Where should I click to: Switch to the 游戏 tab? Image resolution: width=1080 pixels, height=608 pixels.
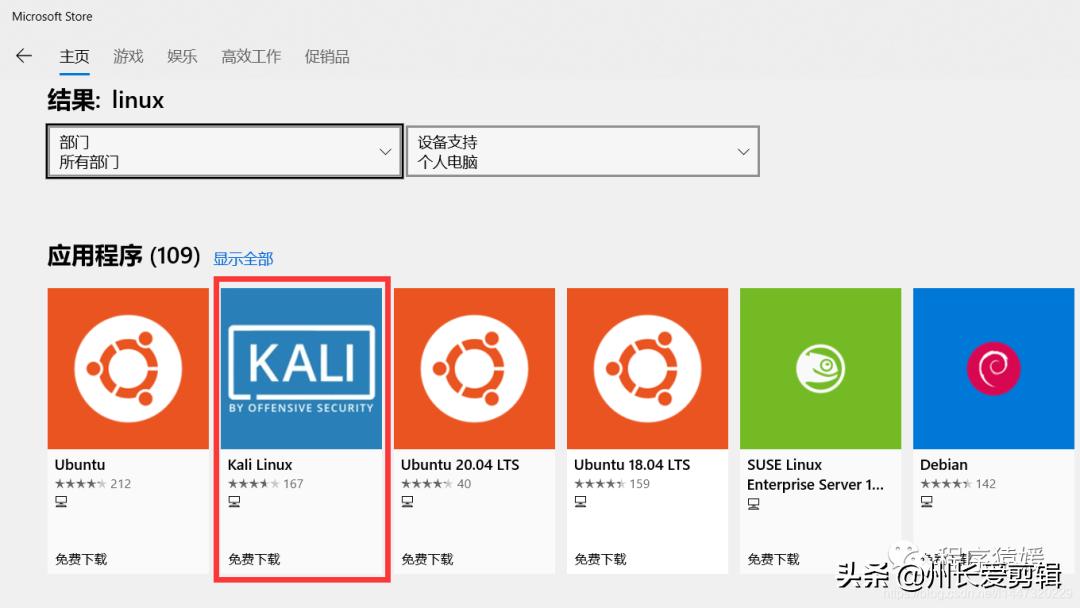coord(128,57)
